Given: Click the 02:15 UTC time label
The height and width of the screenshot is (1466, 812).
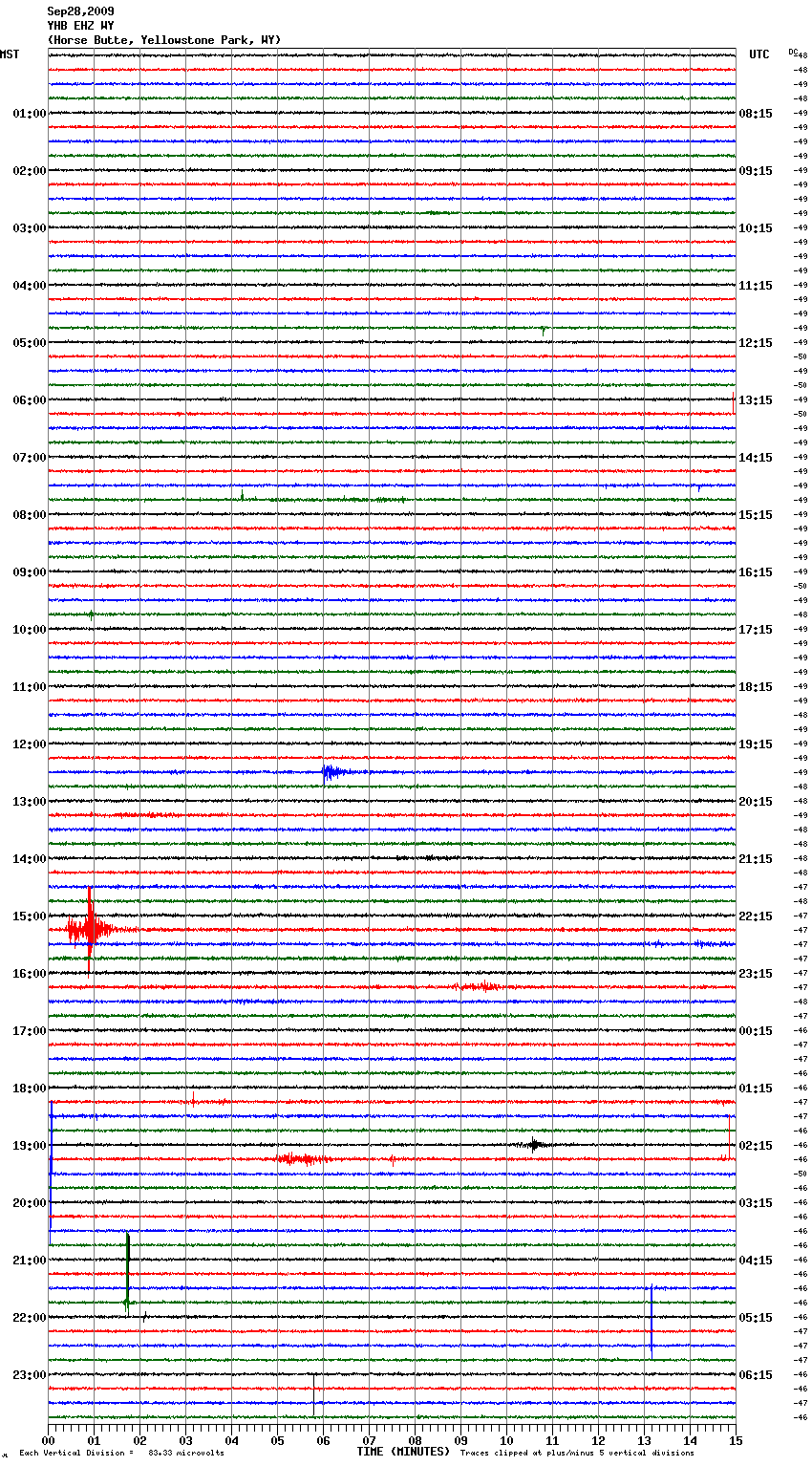Looking at the screenshot, I should [756, 1146].
